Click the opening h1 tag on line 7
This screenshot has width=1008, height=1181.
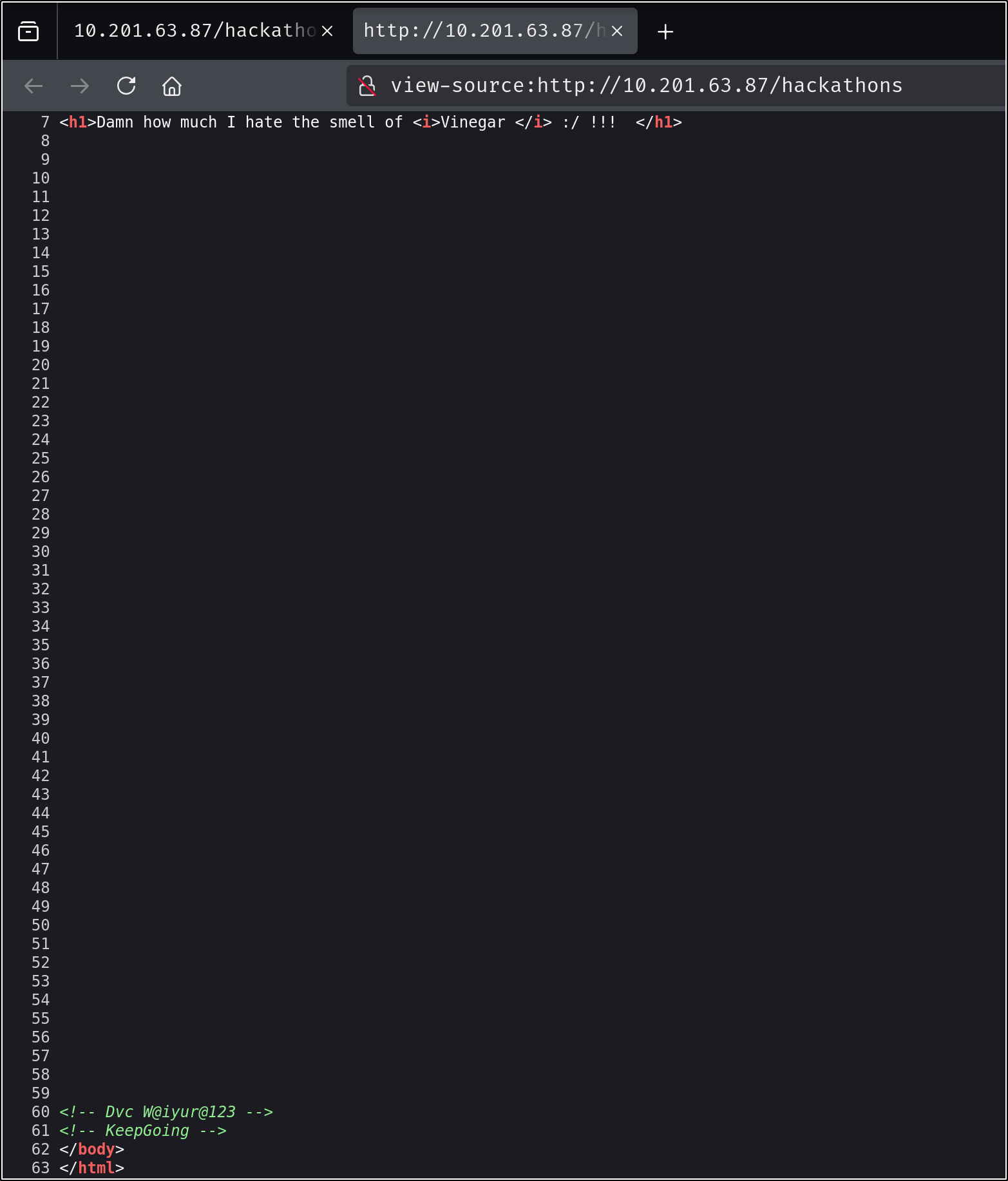pyautogui.click(x=78, y=122)
